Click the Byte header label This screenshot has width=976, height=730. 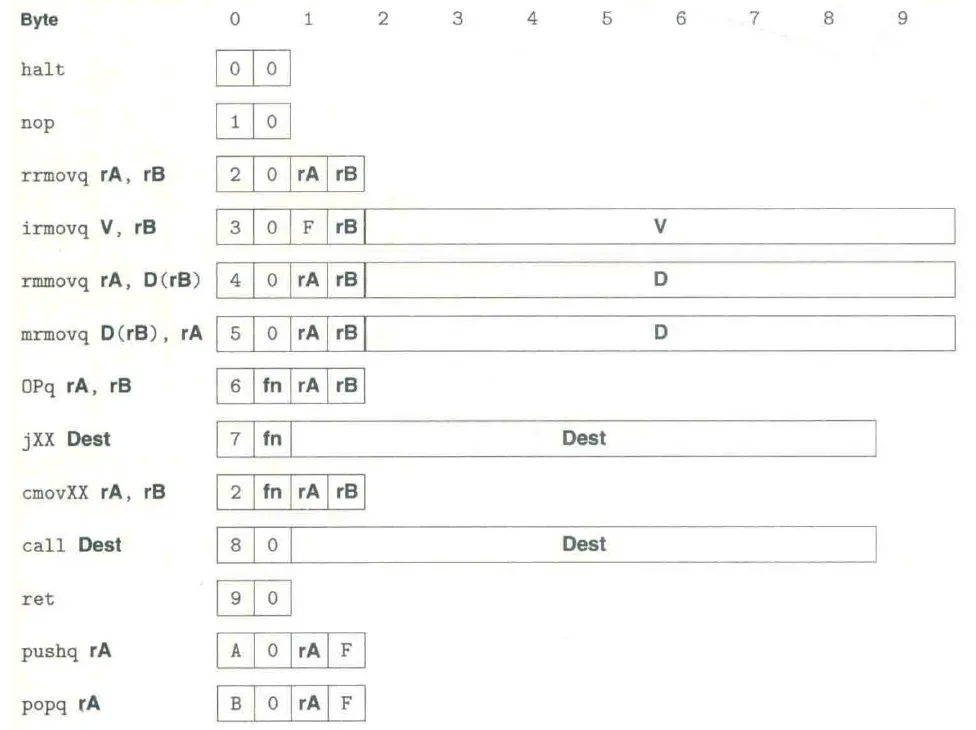[39, 19]
